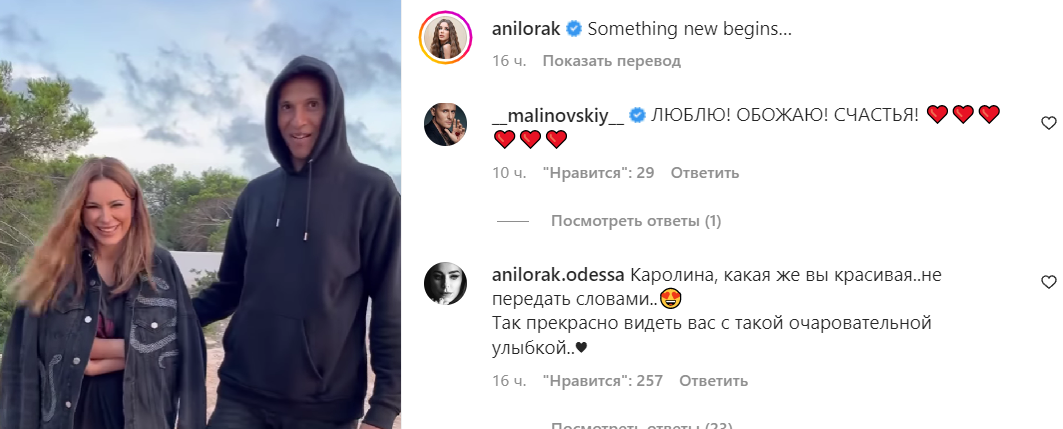Open anilorak.odessa username link
The height and width of the screenshot is (429, 1063).
point(559,276)
